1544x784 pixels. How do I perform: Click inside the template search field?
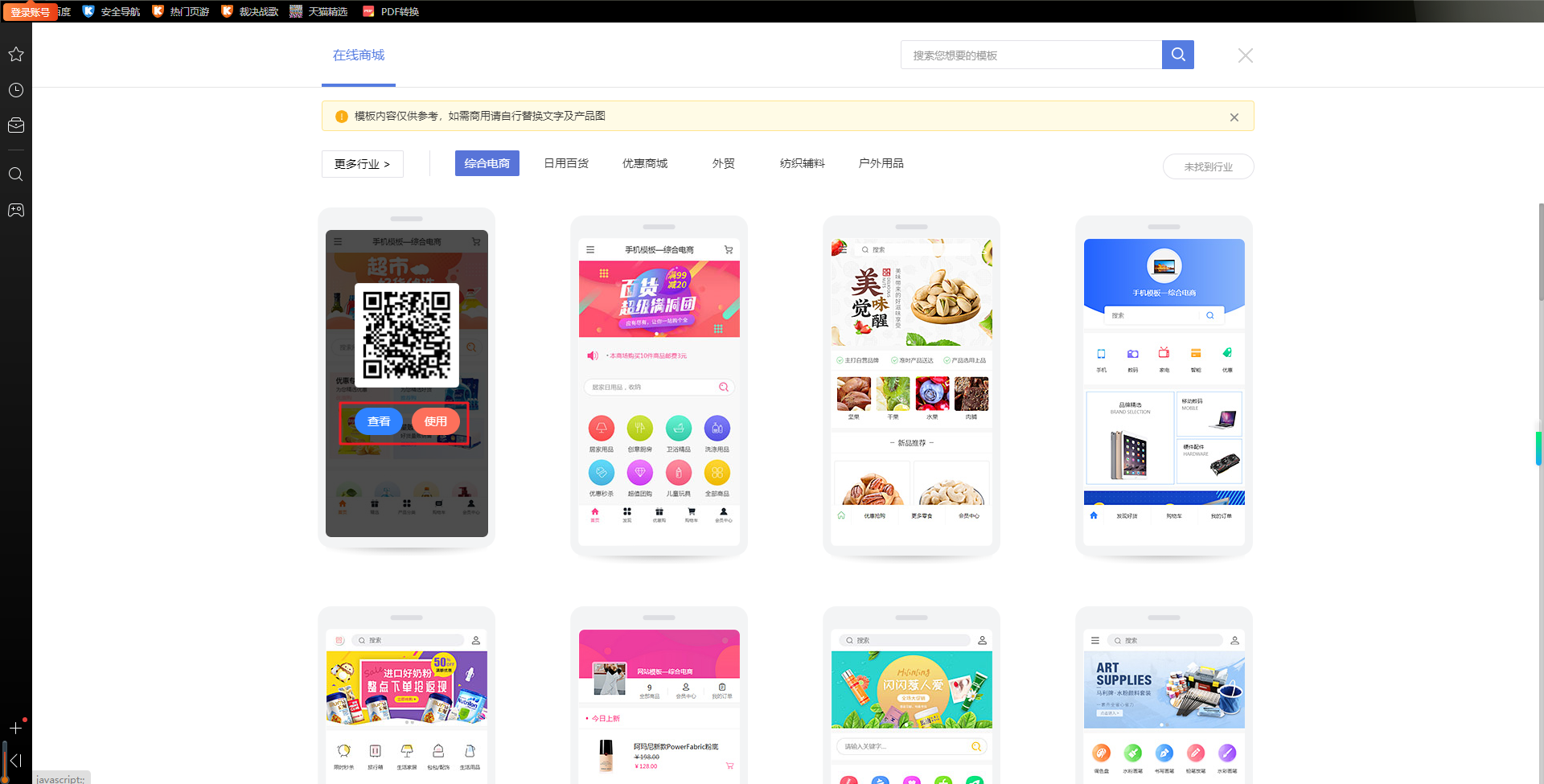point(1032,55)
